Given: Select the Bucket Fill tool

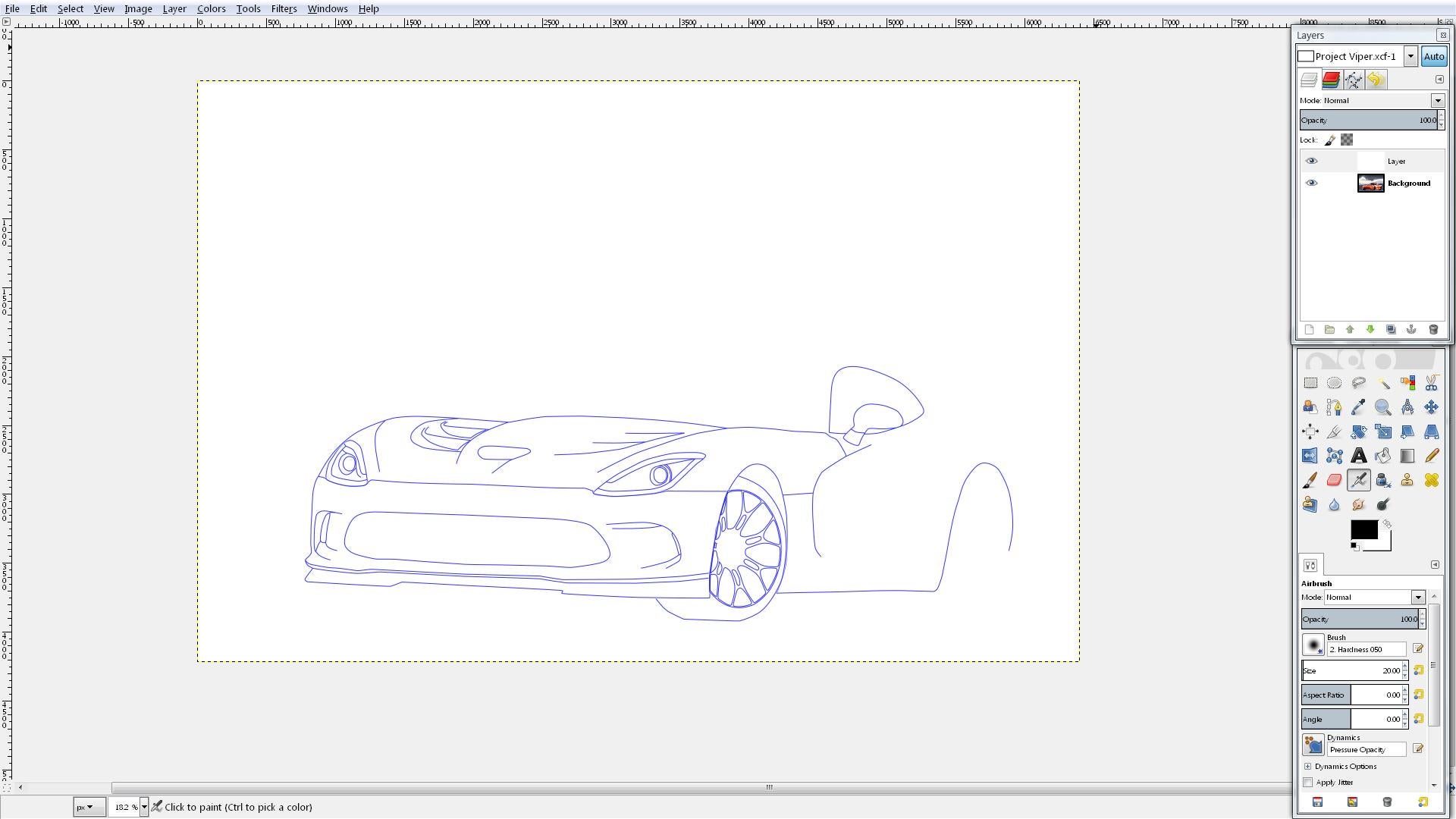Looking at the screenshot, I should pyautogui.click(x=1383, y=456).
